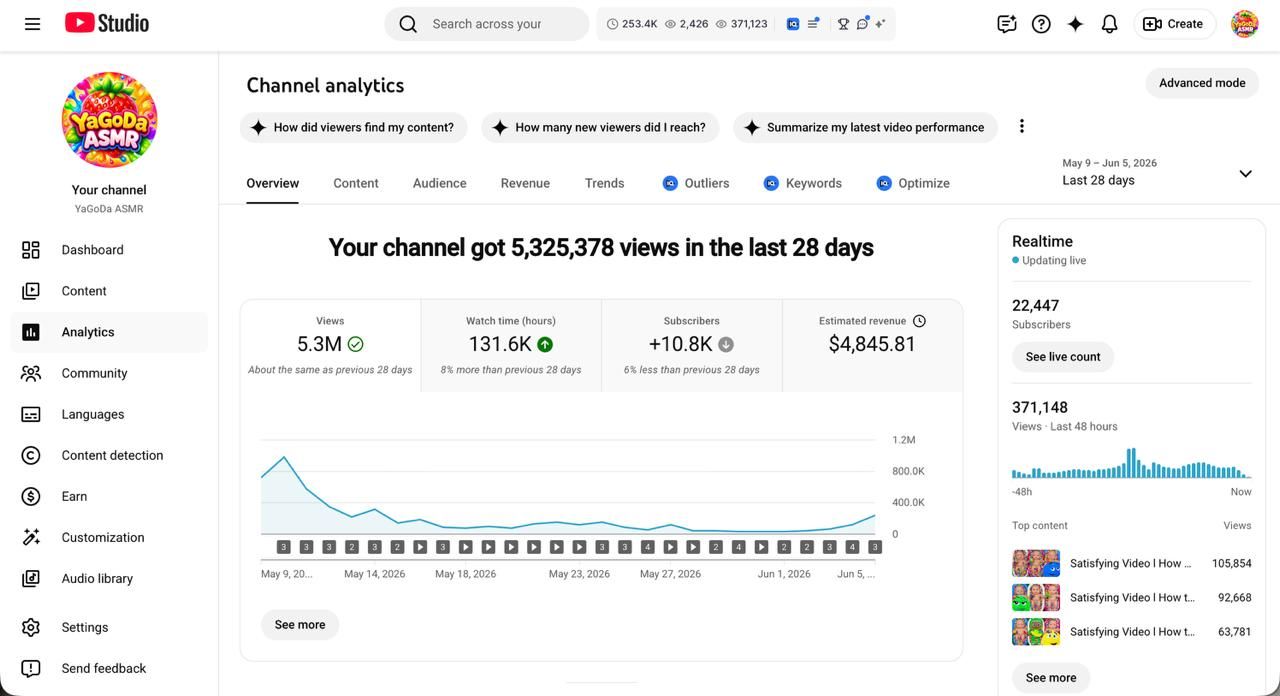Image resolution: width=1280 pixels, height=696 pixels.
Task: Open the list icon with blue dot
Action: [814, 23]
